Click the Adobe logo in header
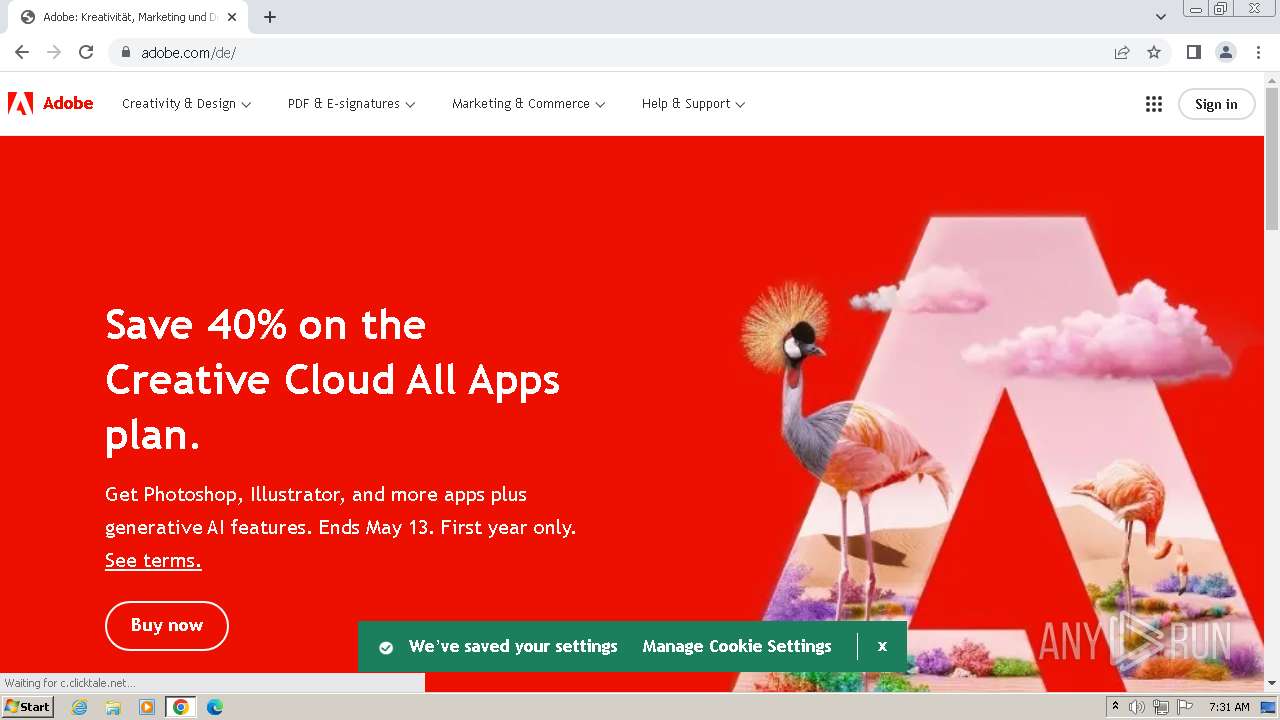Viewport: 1280px width, 720px height. pos(51,103)
